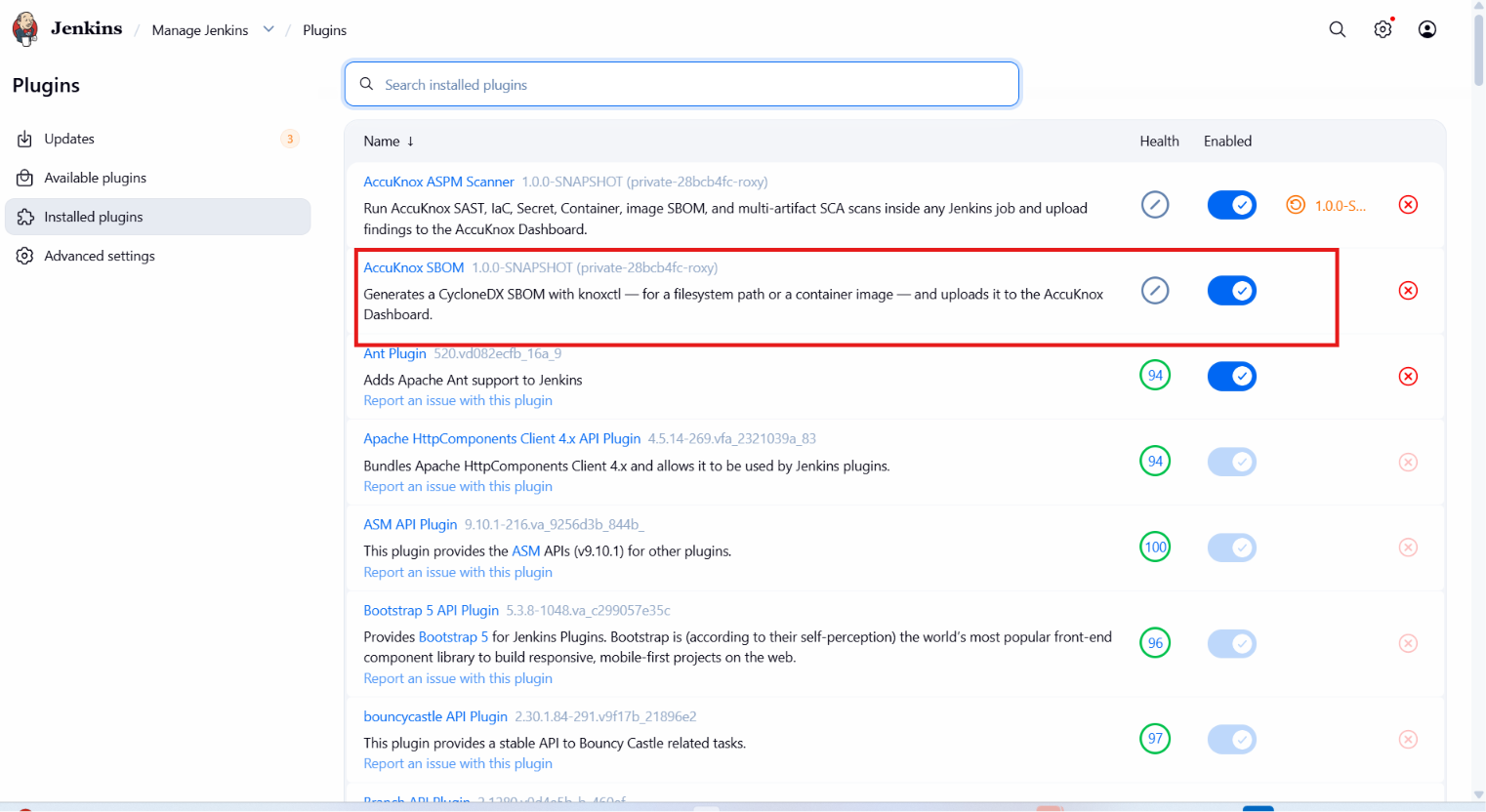1486x812 pixels.
Task: Click the Enabled column header
Action: click(1227, 142)
